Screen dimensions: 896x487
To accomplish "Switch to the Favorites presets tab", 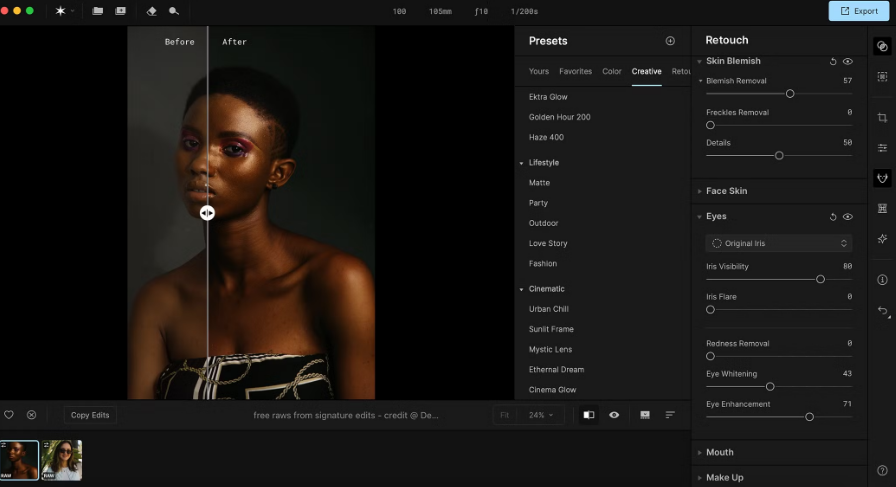I will point(575,71).
